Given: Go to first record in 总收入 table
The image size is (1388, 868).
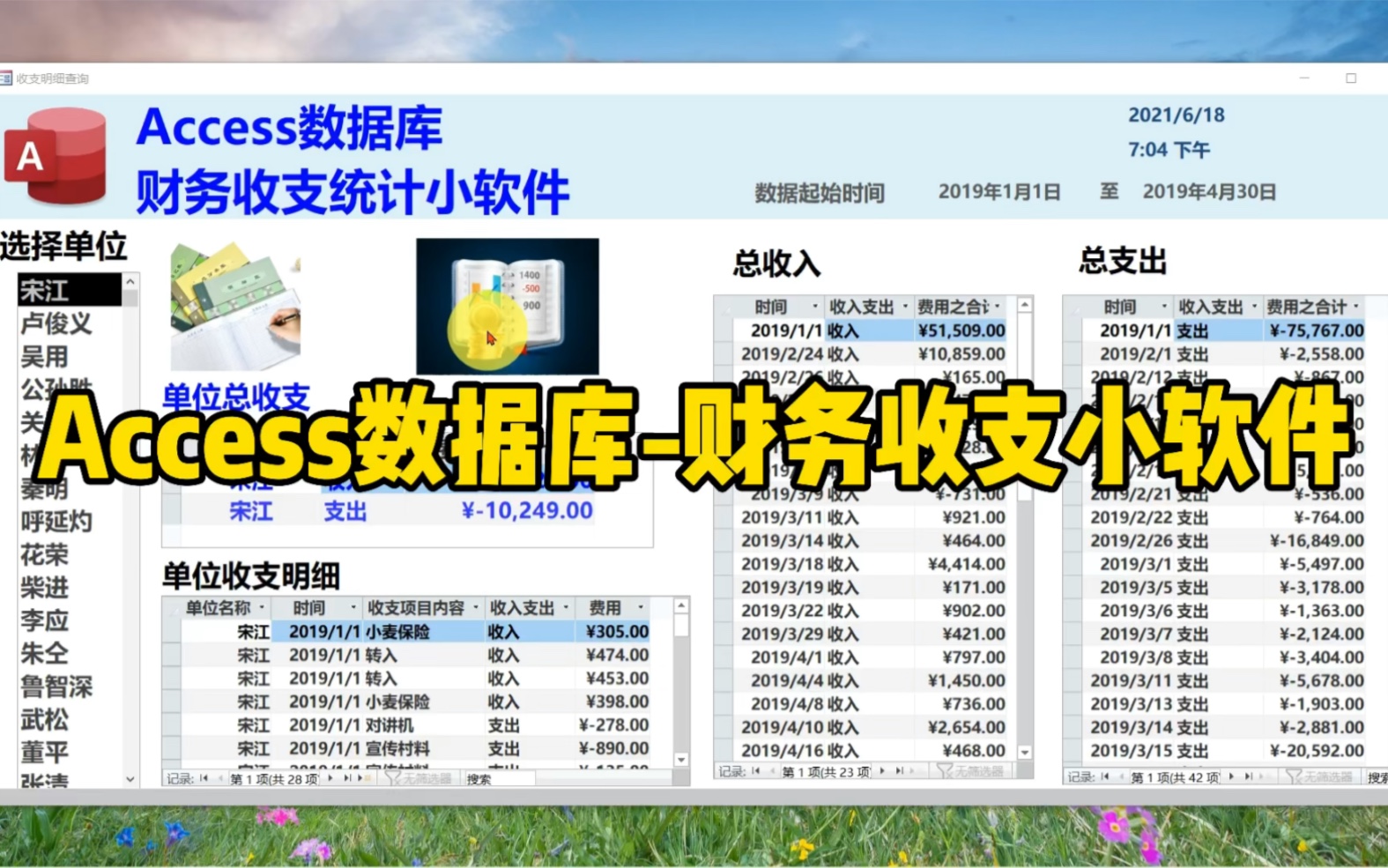Looking at the screenshot, I should tap(755, 771).
